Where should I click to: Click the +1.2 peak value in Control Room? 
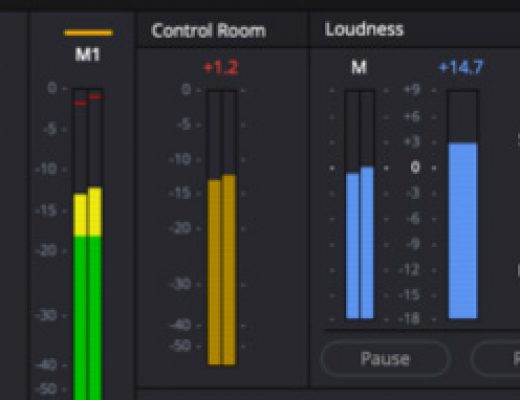(221, 67)
